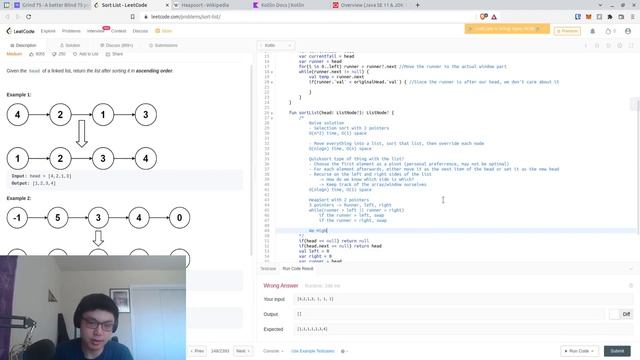Open the browser tab search dropdown arrow
The width and height of the screenshot is (640, 360).
[x=600, y=5]
